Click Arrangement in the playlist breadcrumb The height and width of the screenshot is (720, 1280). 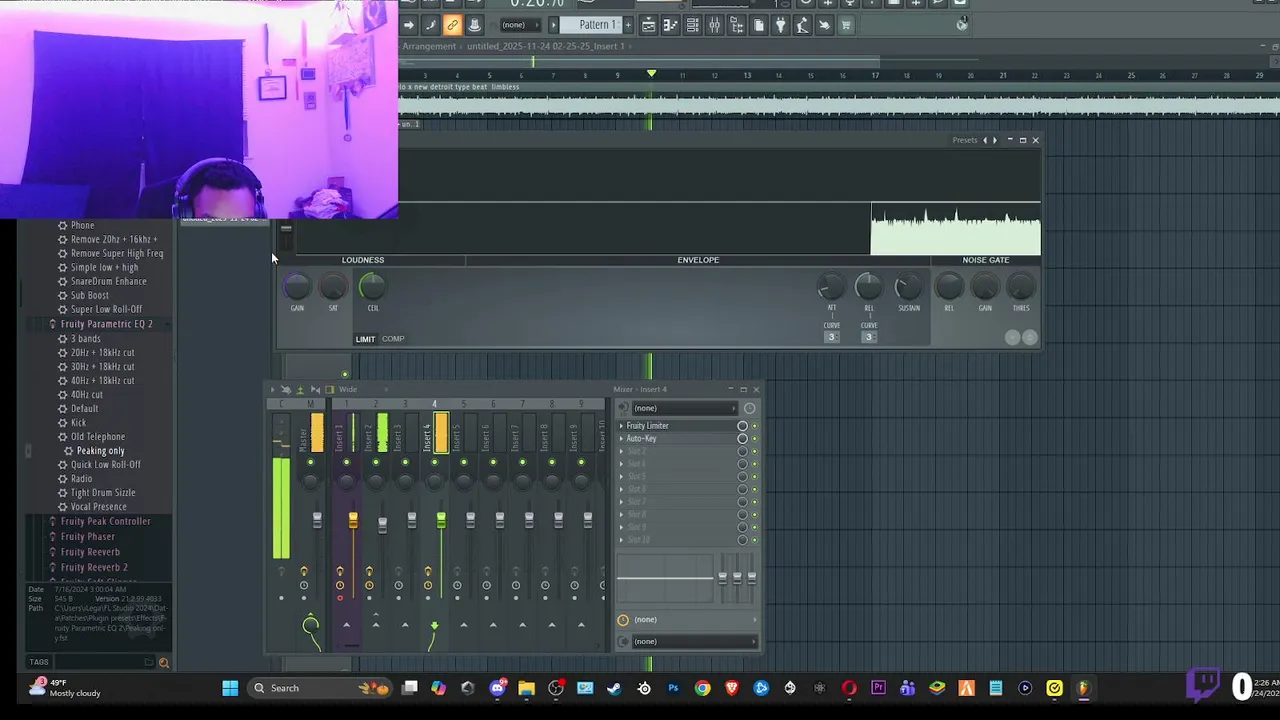429,46
